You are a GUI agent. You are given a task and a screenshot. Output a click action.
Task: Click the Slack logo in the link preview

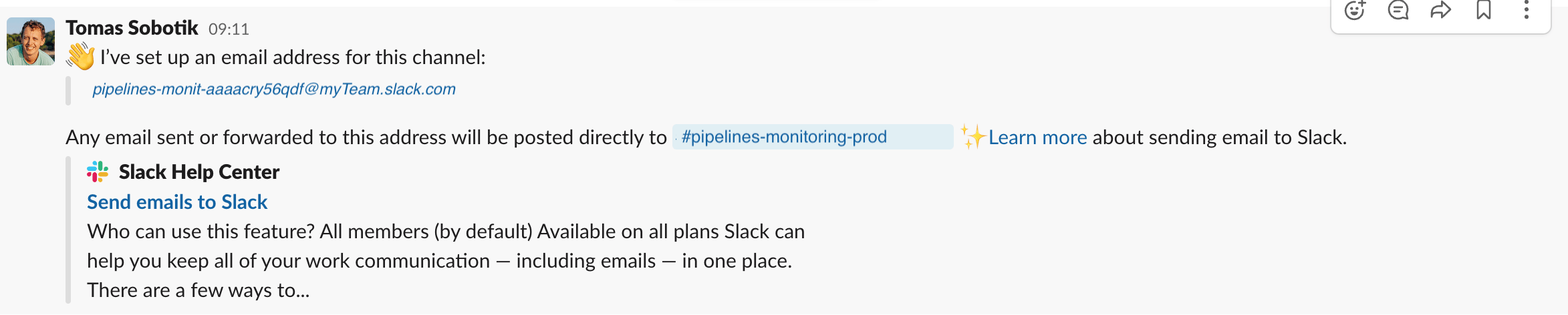[x=98, y=172]
